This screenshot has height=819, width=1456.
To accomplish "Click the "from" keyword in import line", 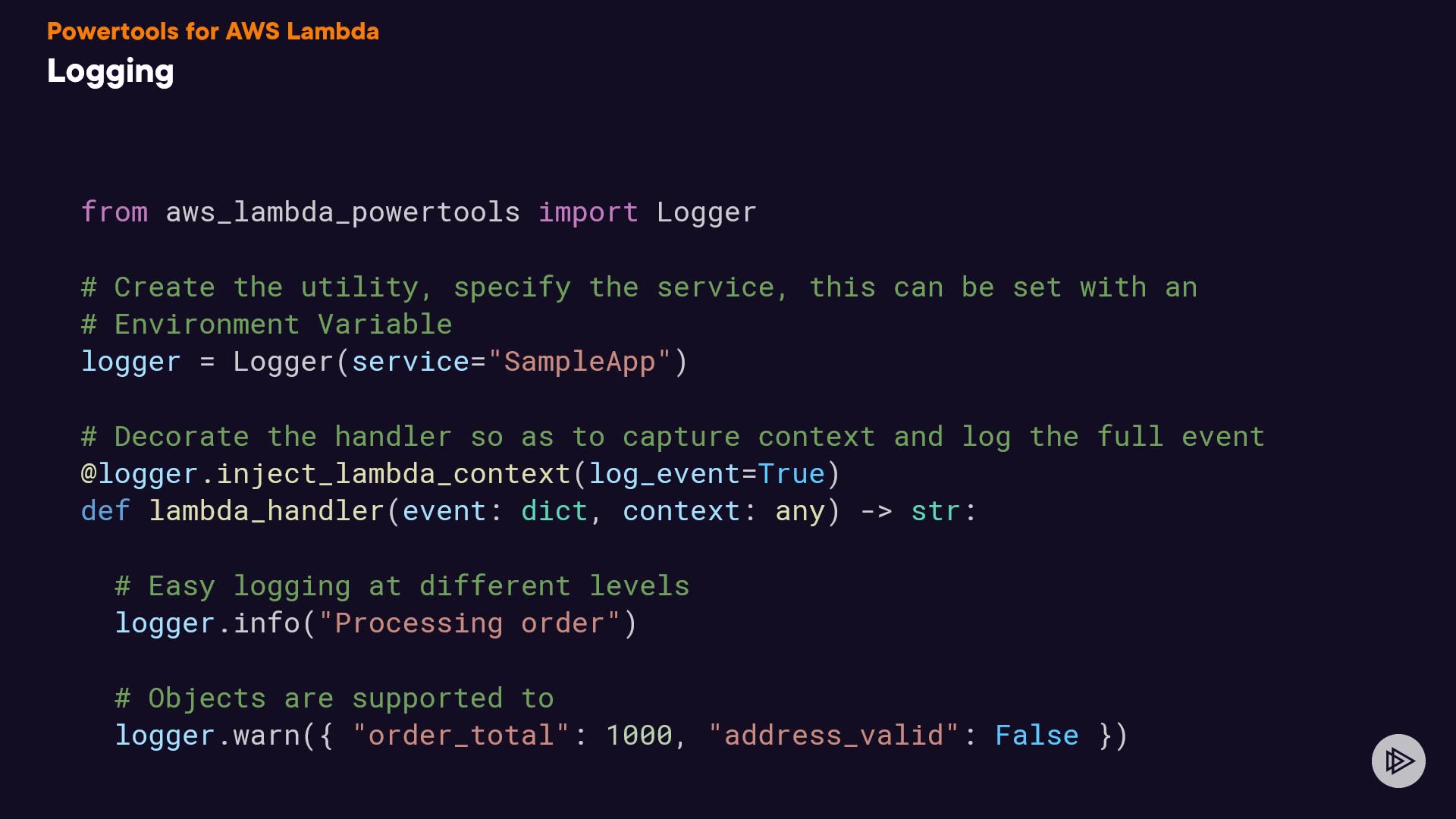I will click(x=115, y=212).
